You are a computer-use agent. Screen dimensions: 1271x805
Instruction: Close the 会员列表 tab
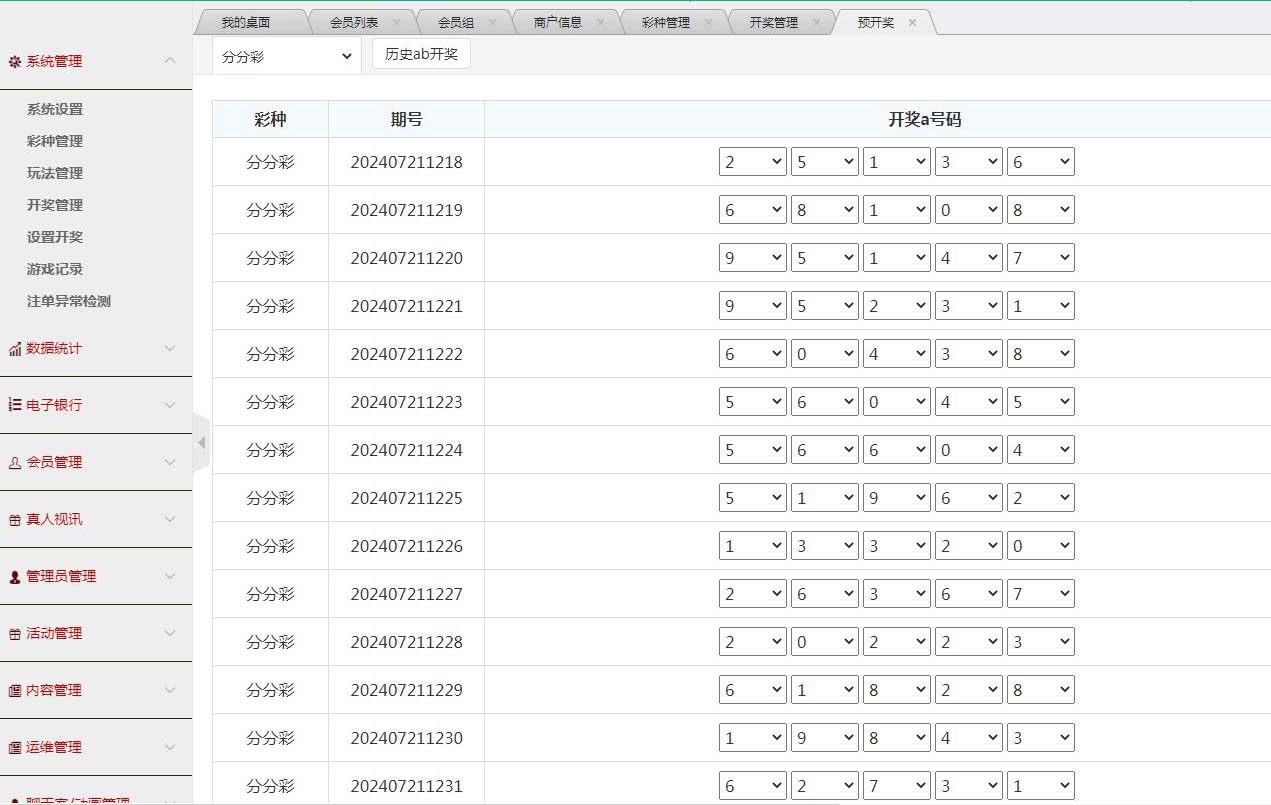click(x=396, y=22)
